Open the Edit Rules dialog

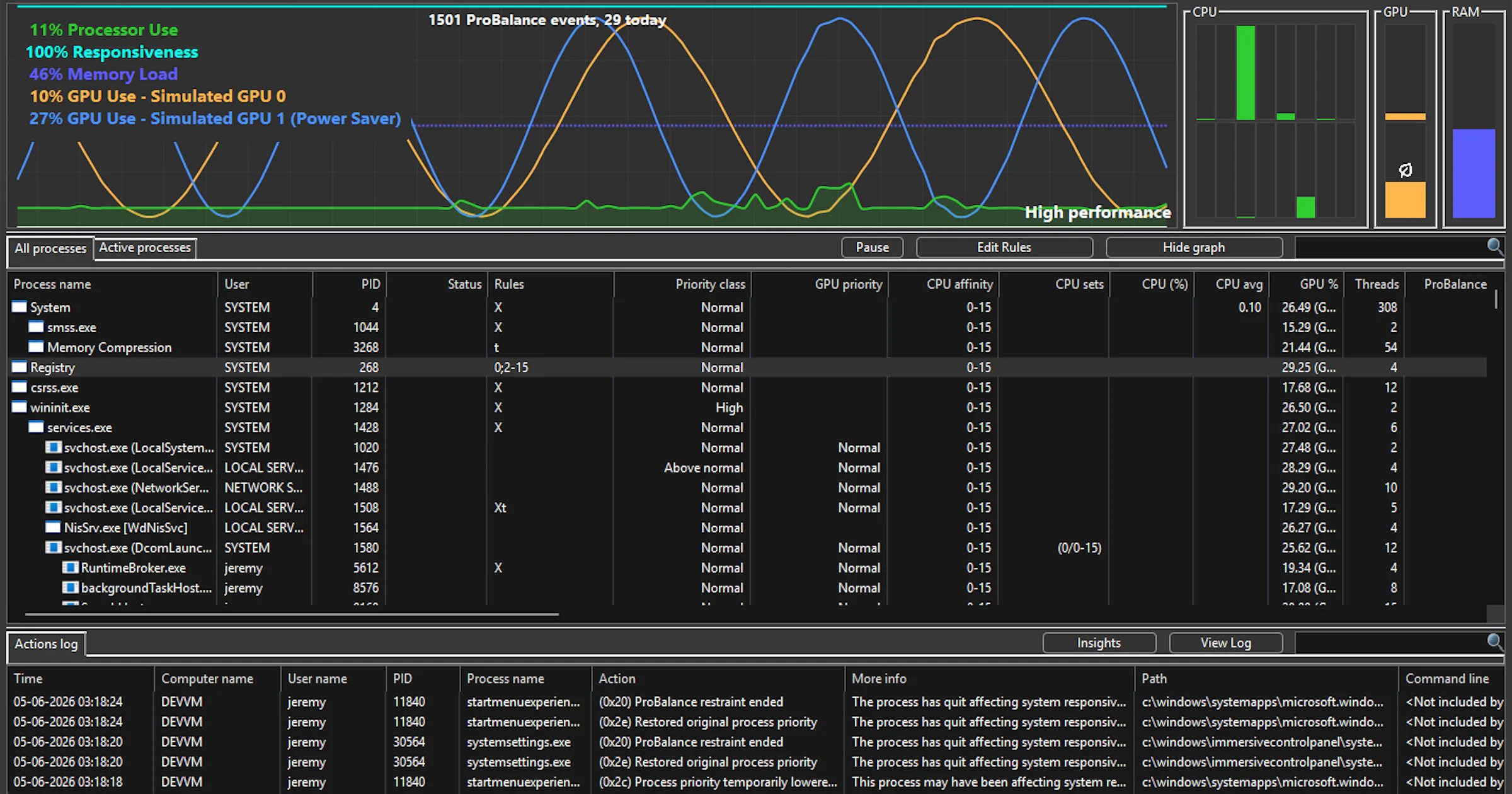click(1004, 248)
